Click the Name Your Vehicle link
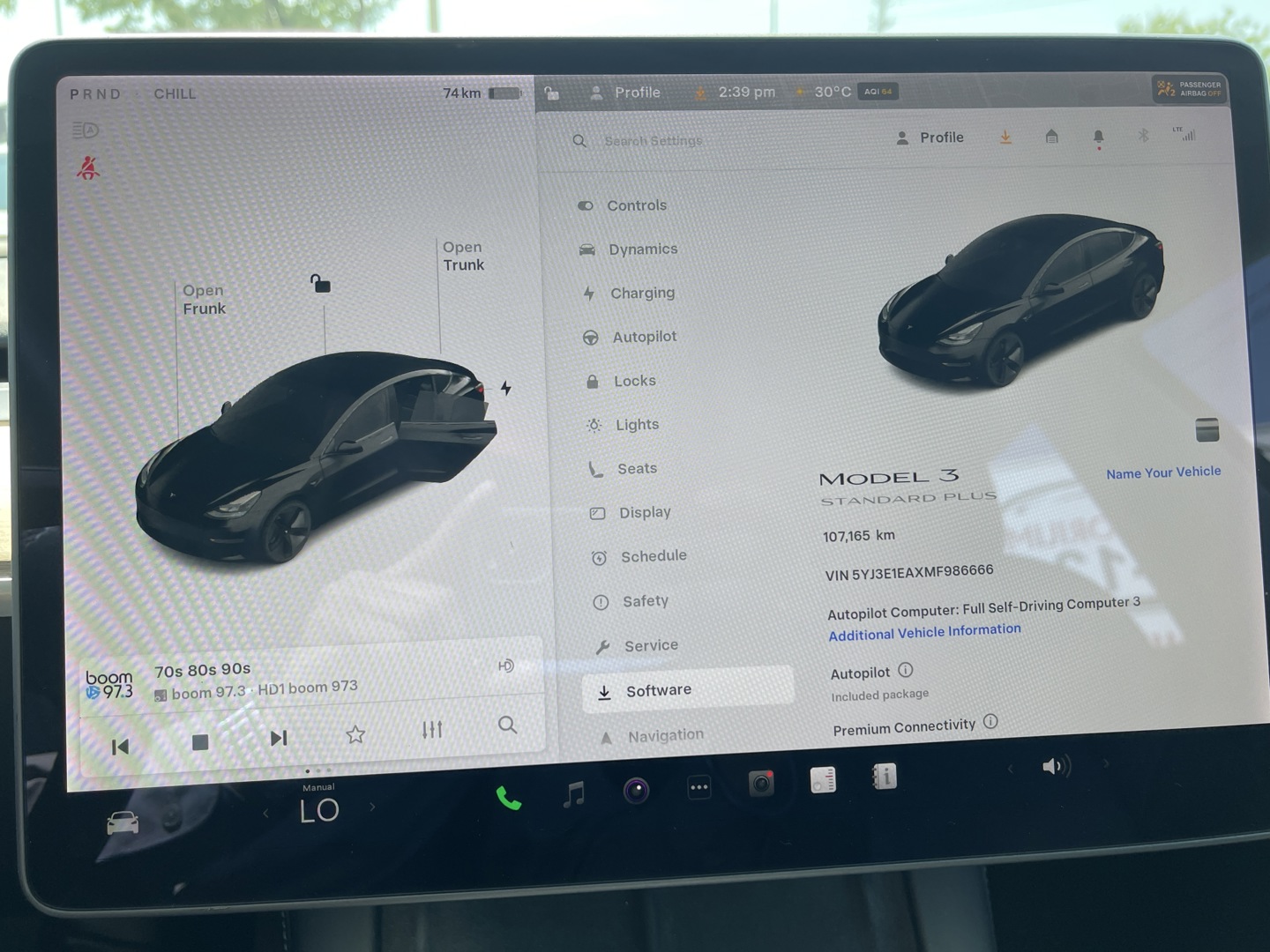Screen dimensions: 1270x952 tap(1164, 472)
